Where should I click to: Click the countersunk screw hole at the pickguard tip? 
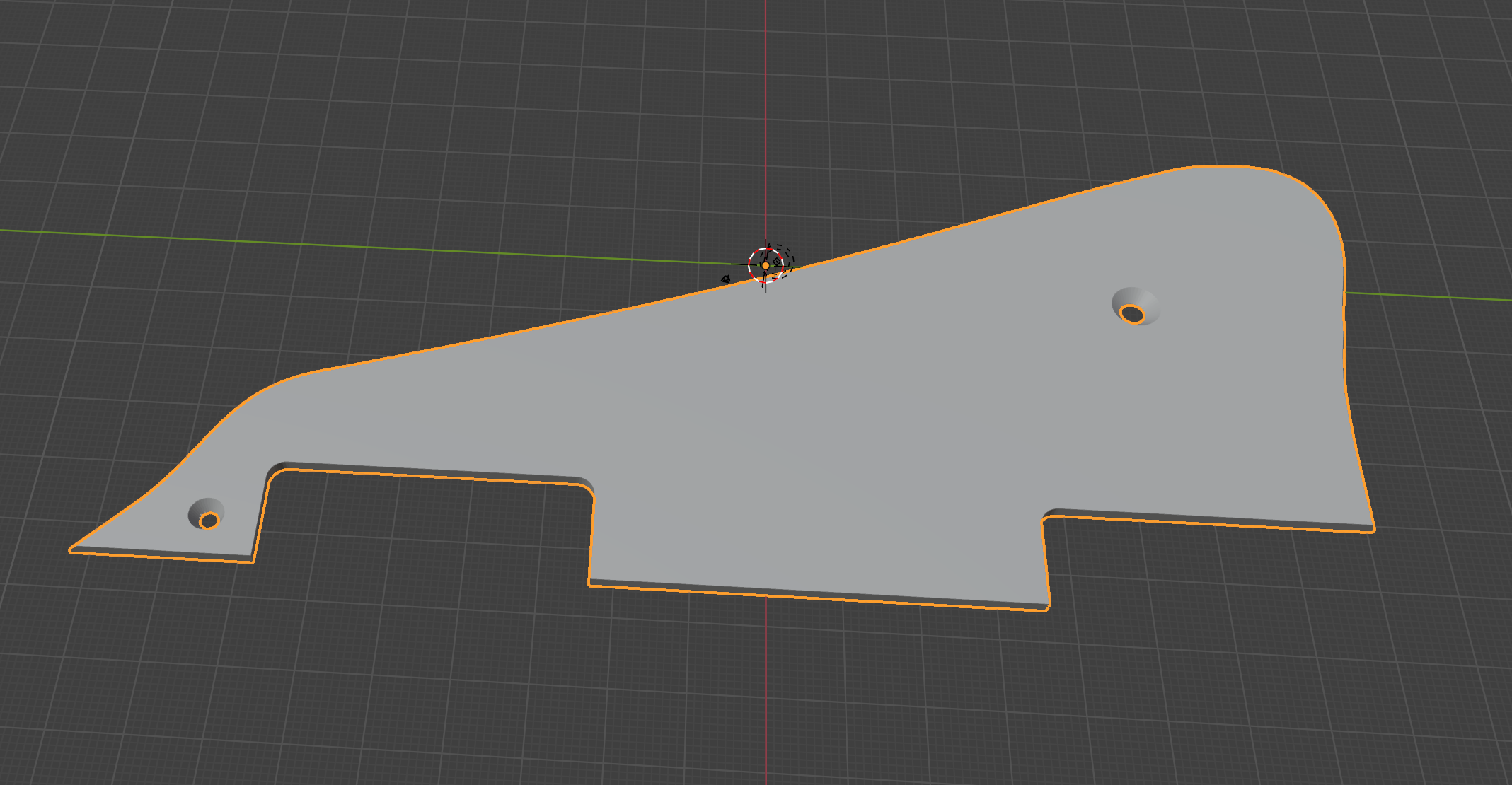[207, 514]
